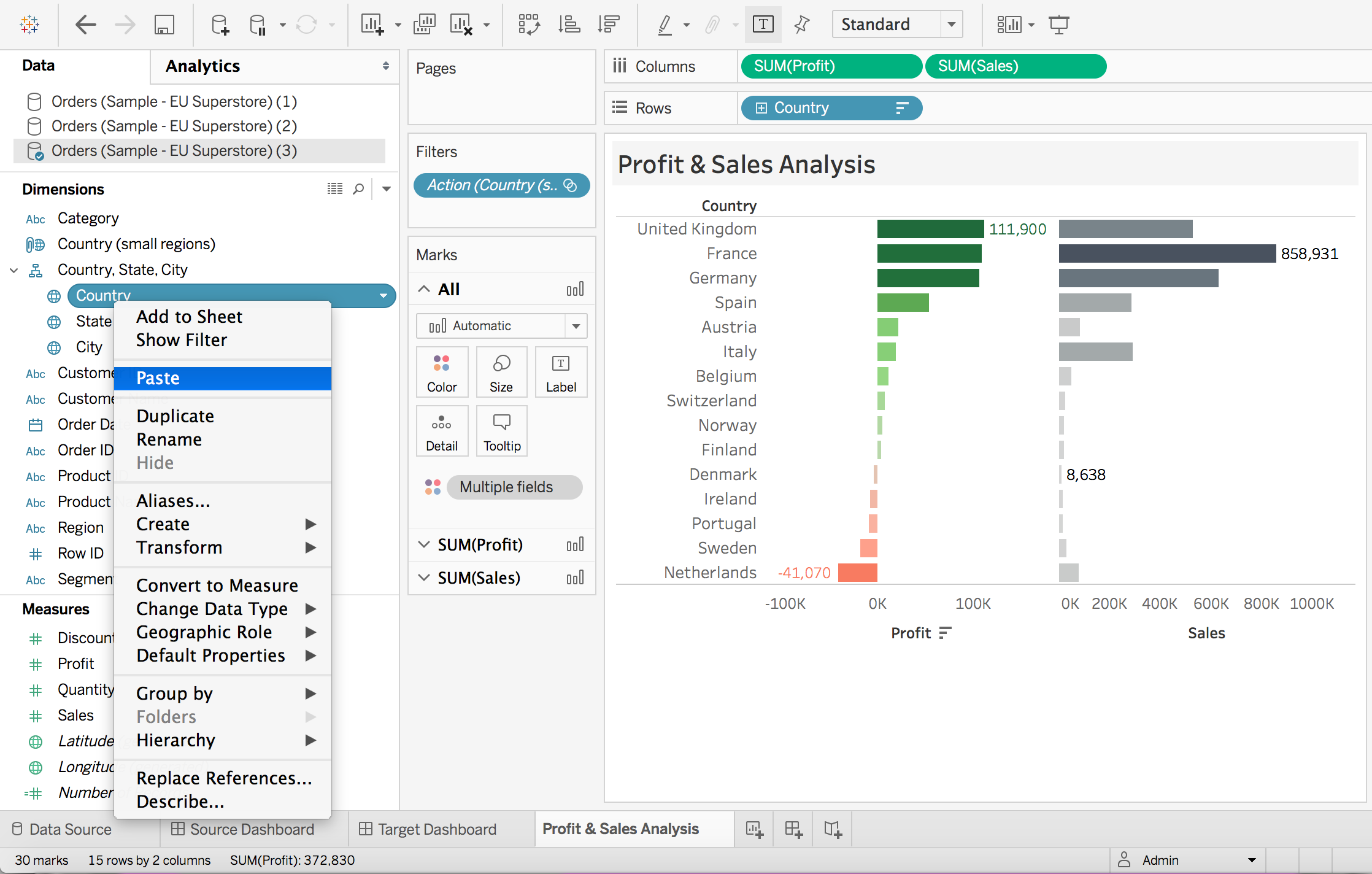Click the New Dashboard icon in tab bar
The width and height of the screenshot is (1372, 874).
click(x=793, y=829)
